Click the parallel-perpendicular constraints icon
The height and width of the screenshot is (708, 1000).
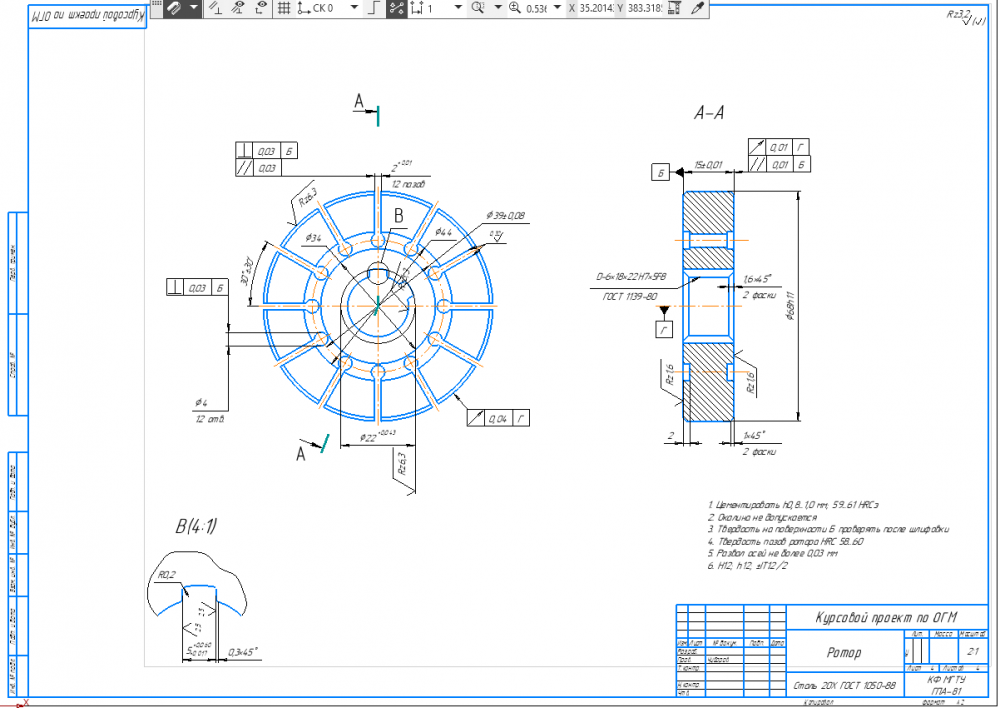point(214,8)
